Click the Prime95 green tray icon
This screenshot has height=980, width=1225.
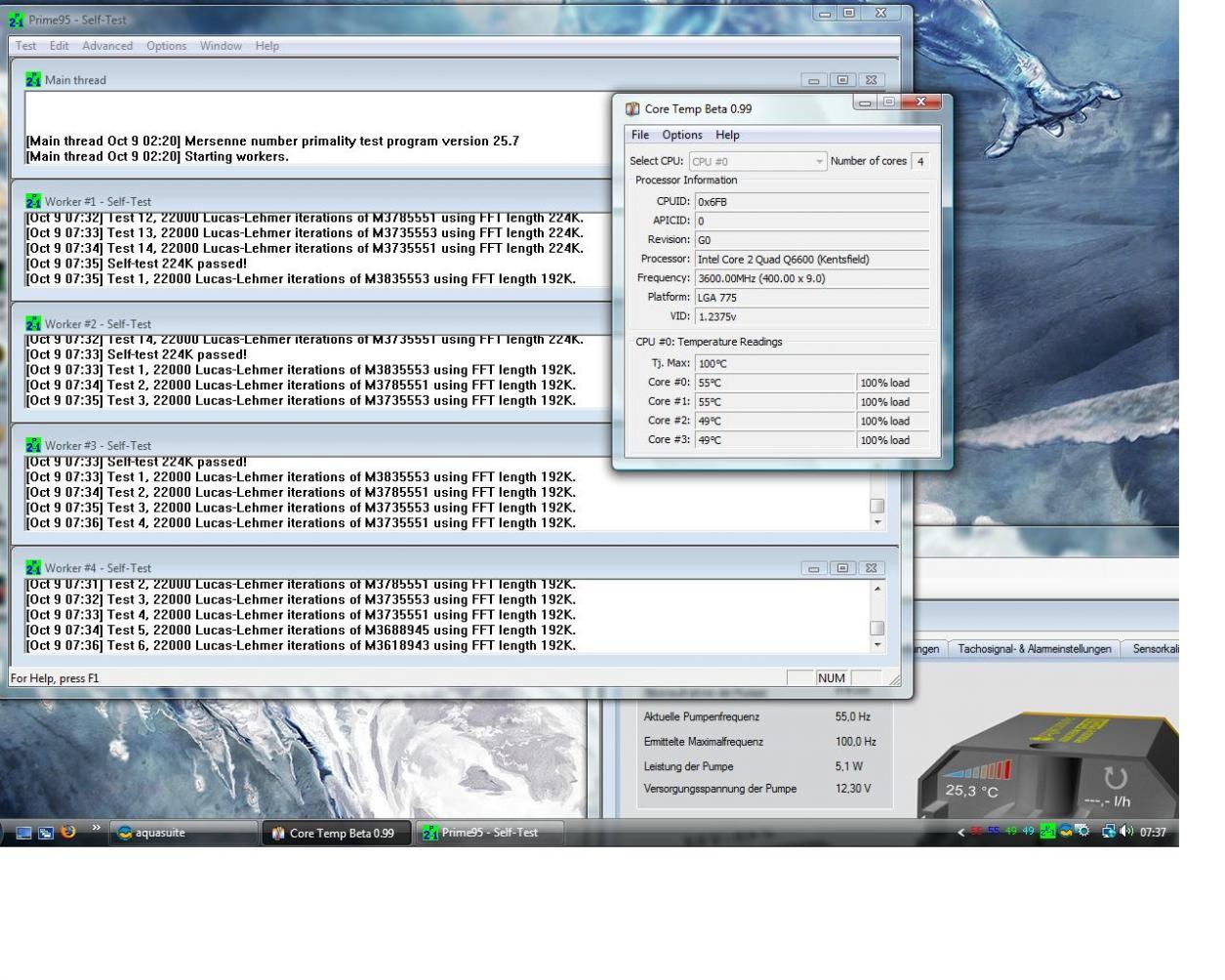tap(1047, 832)
